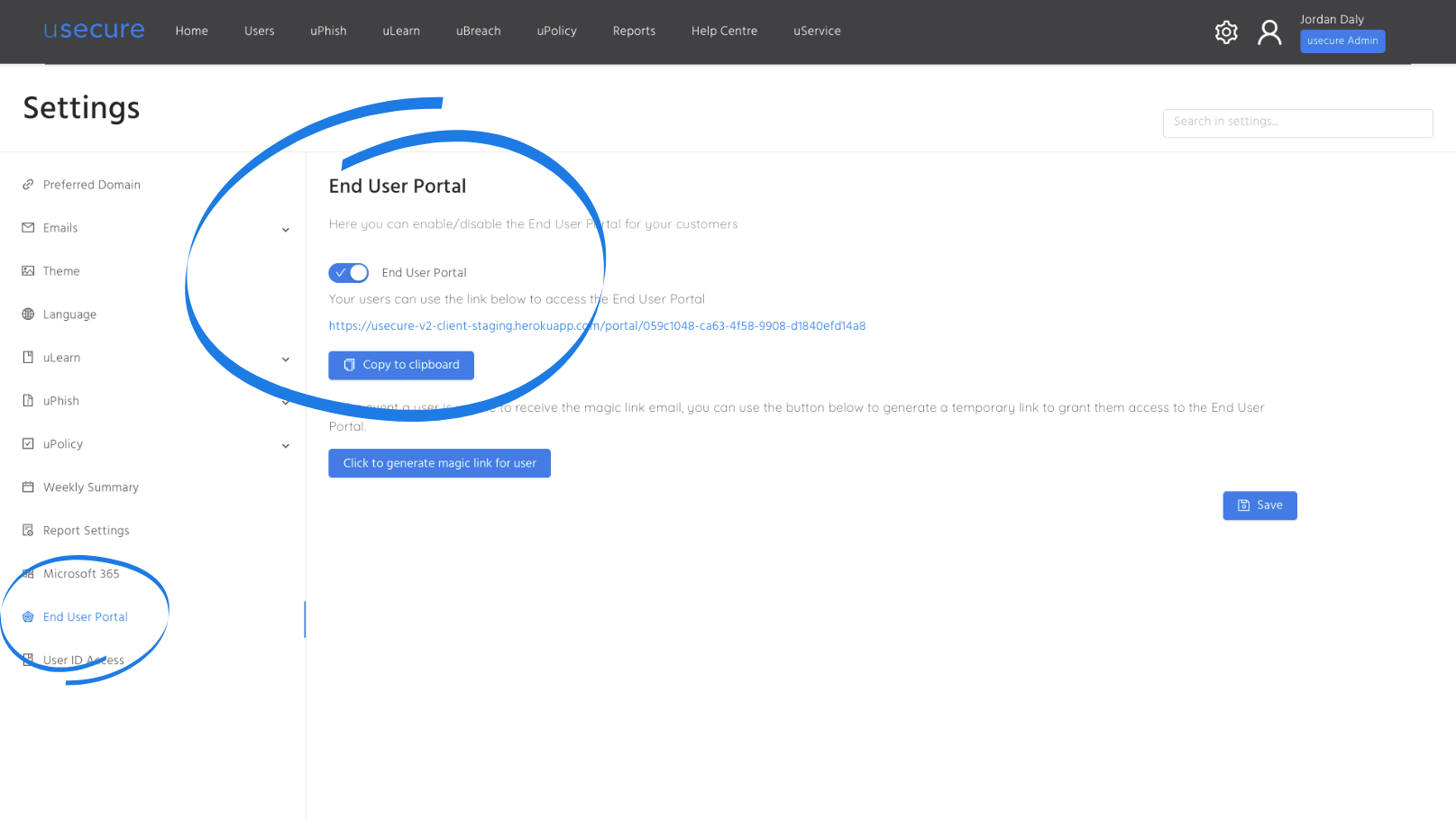
Task: Click the Language globe icon
Action: coord(28,314)
